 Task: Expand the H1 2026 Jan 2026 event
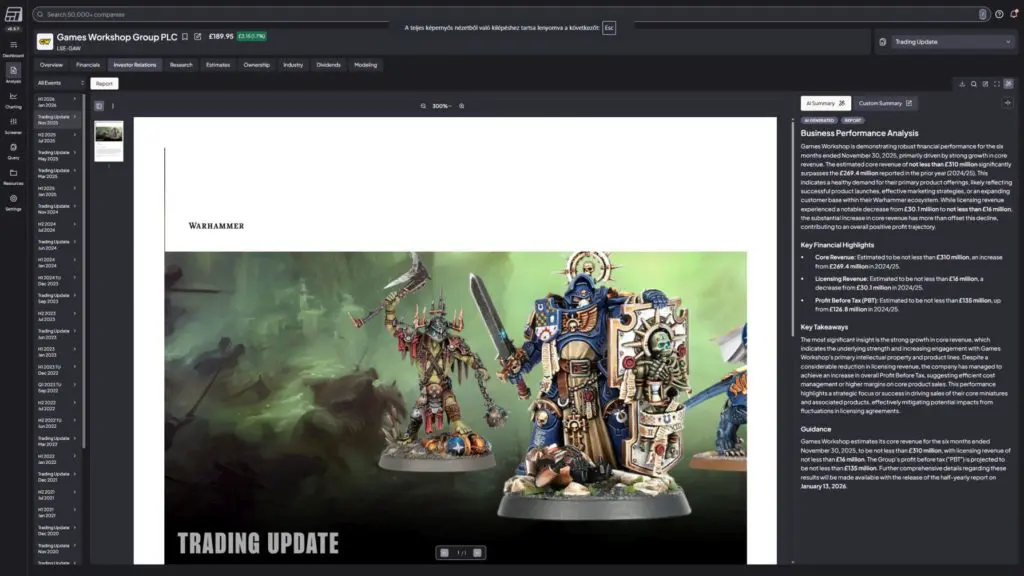57,102
